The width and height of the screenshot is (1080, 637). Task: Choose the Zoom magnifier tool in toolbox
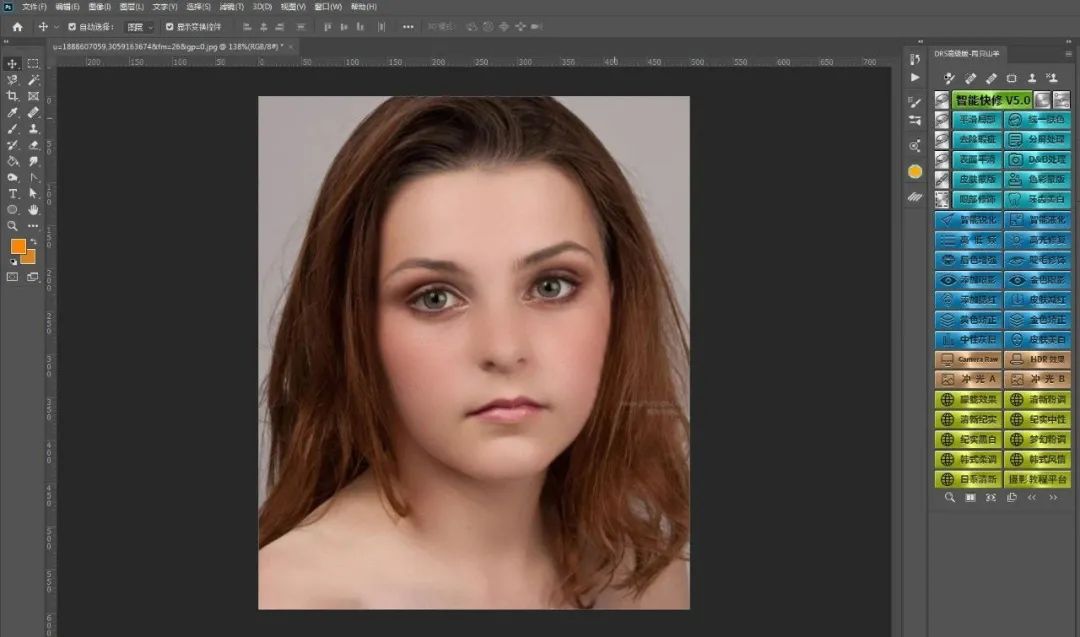coord(12,226)
